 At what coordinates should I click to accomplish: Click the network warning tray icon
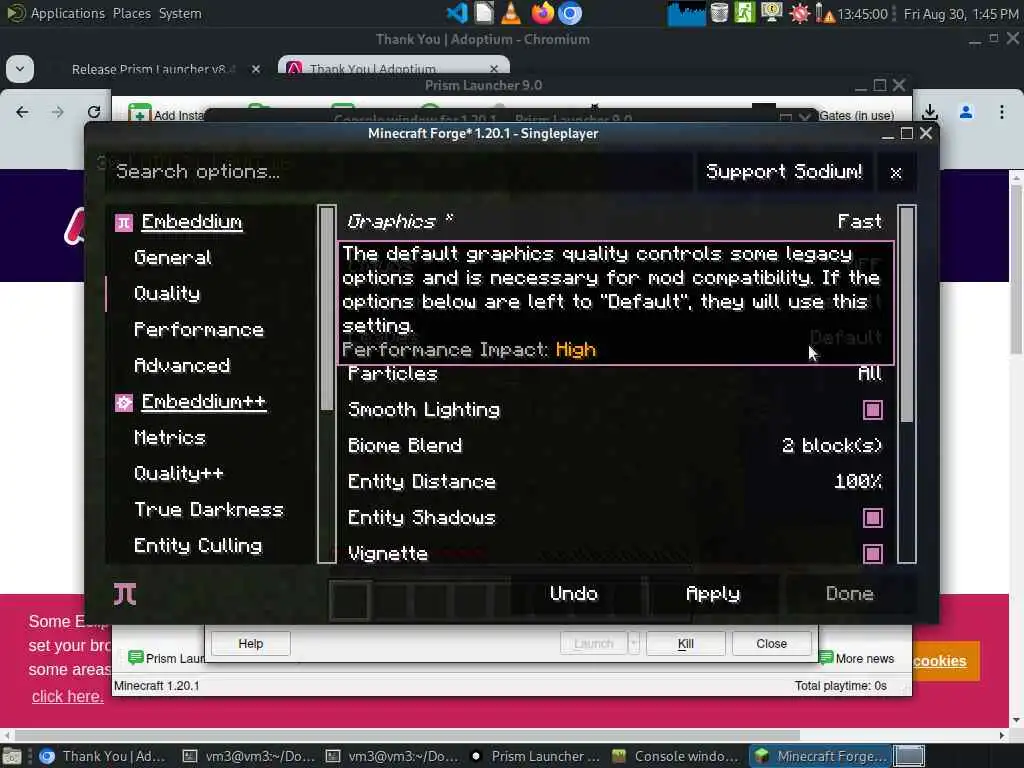(x=825, y=13)
